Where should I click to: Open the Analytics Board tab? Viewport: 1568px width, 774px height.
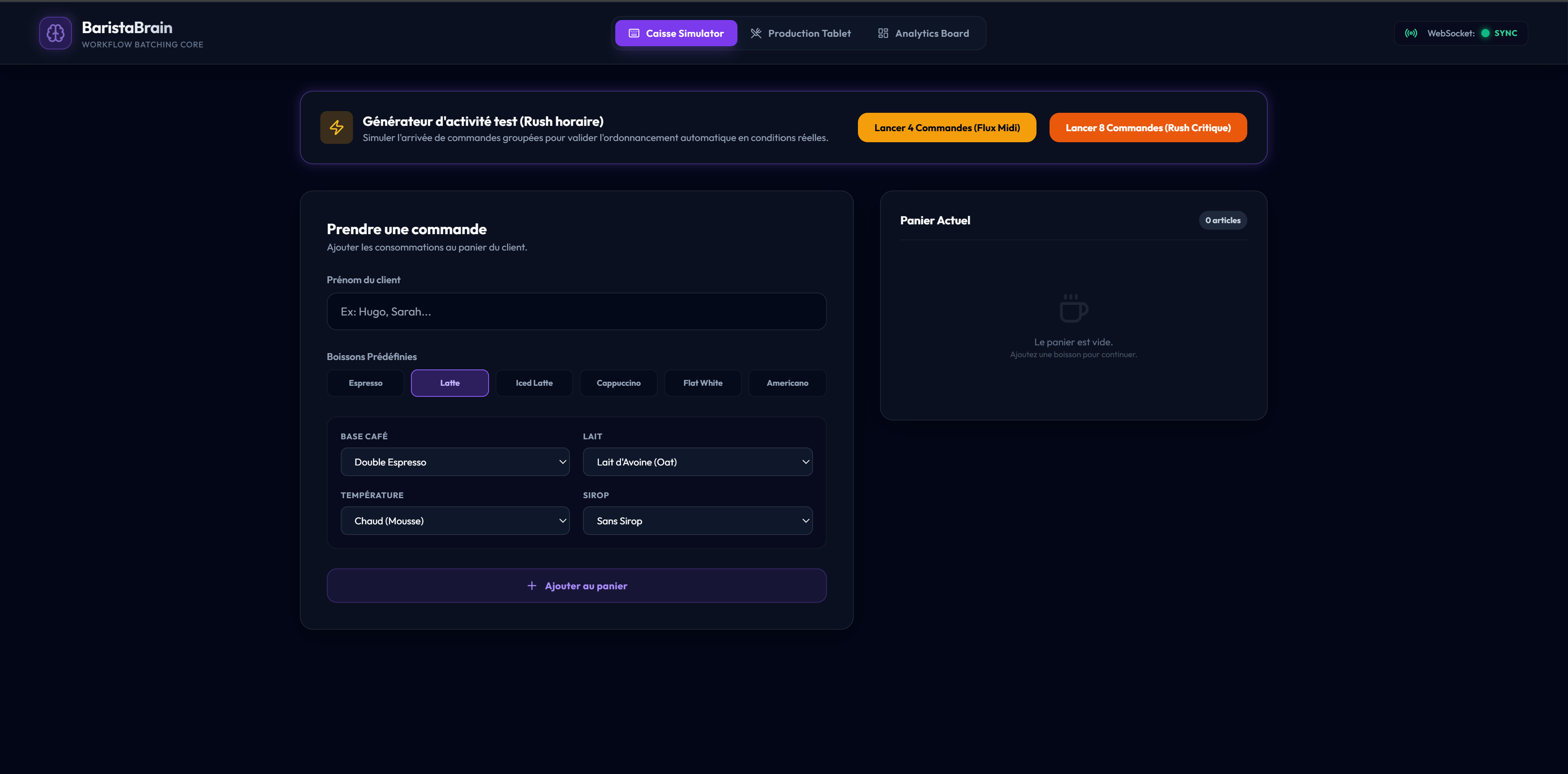(923, 34)
